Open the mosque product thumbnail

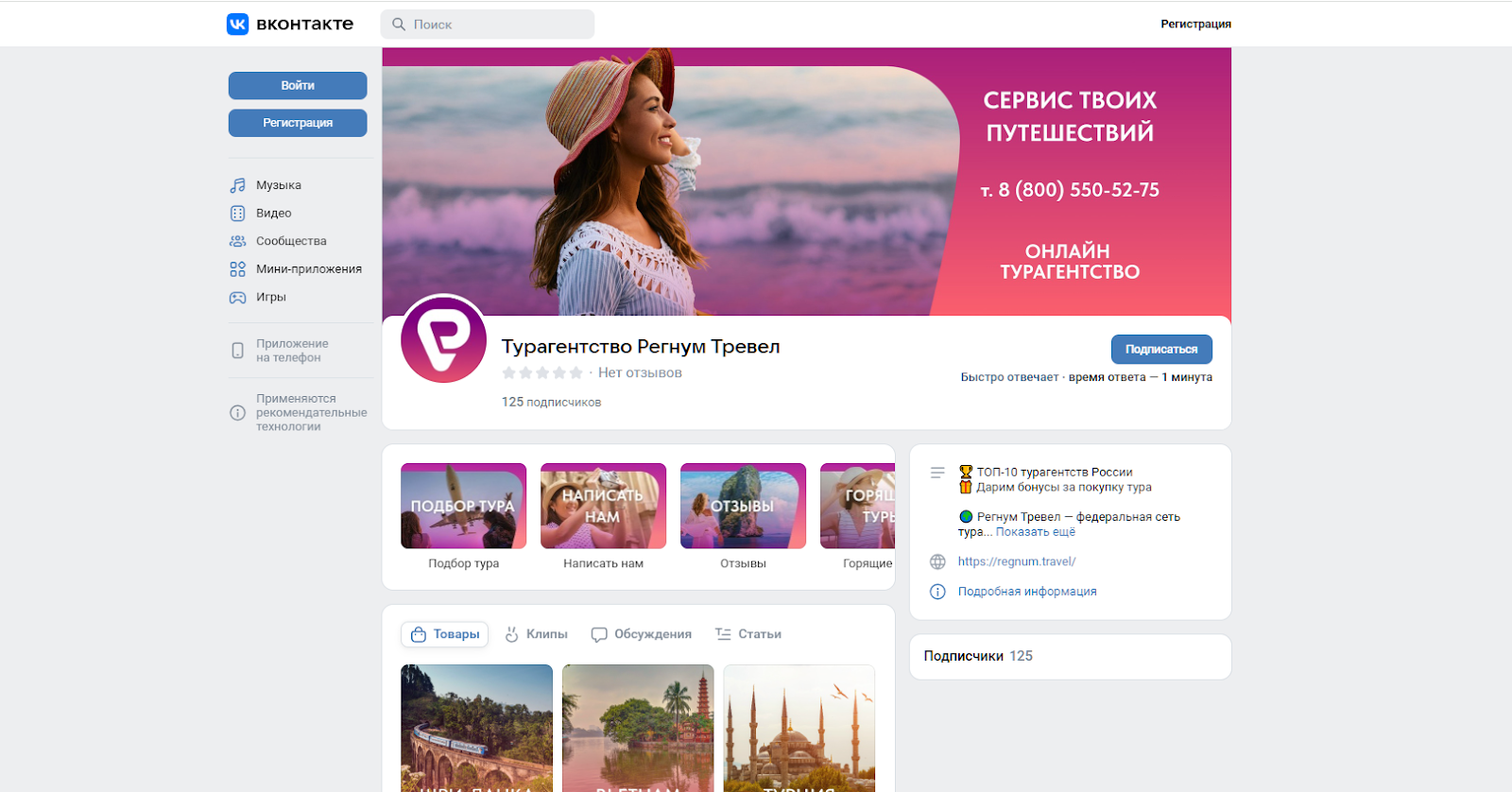(799, 729)
